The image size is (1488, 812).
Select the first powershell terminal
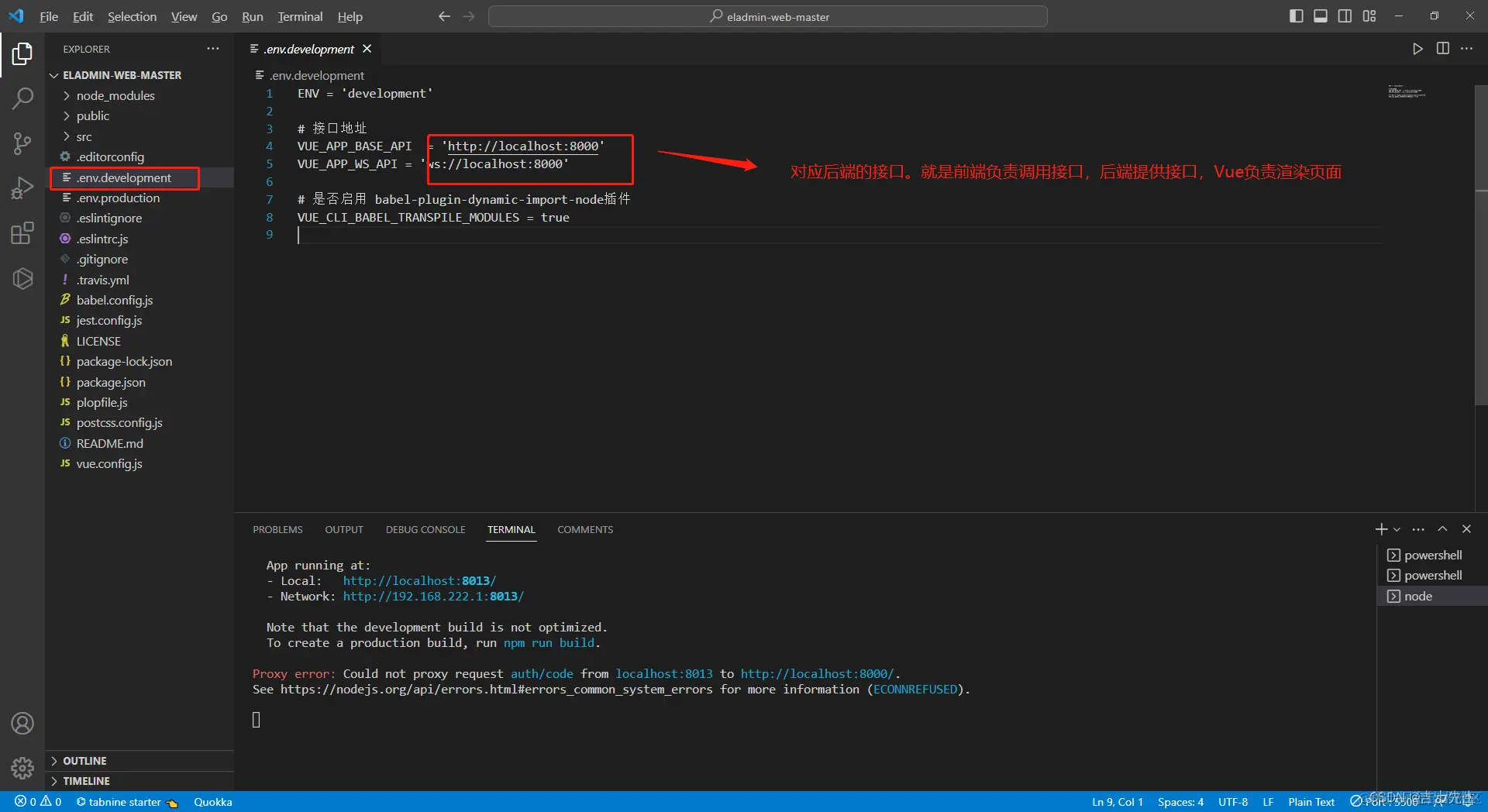coord(1432,555)
